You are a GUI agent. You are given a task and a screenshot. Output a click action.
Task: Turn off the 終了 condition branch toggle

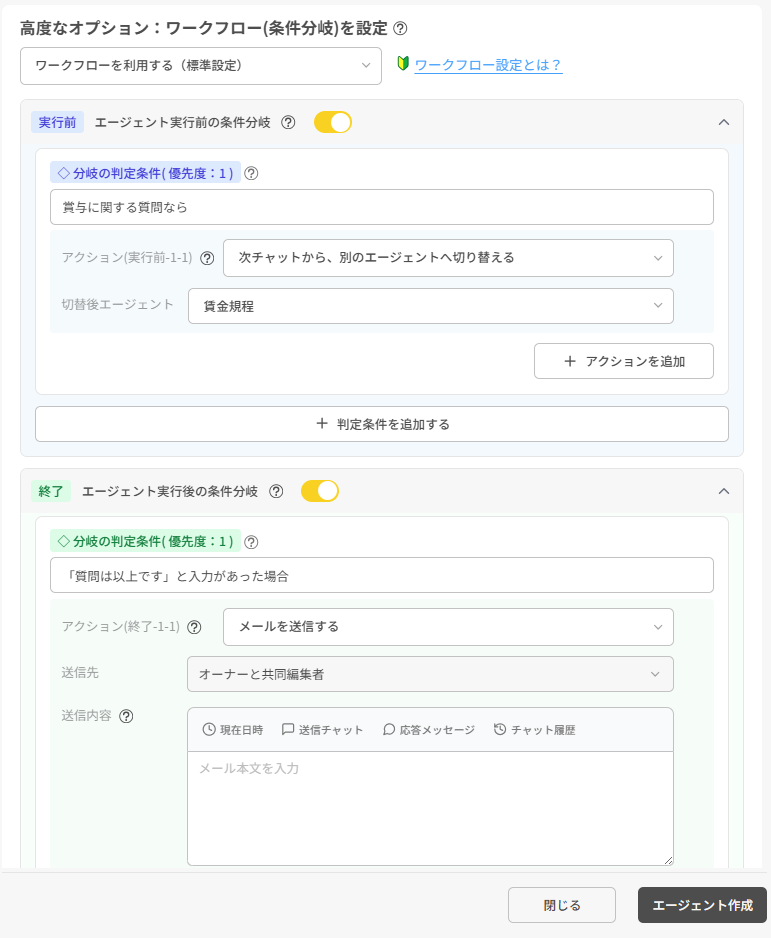coord(320,491)
